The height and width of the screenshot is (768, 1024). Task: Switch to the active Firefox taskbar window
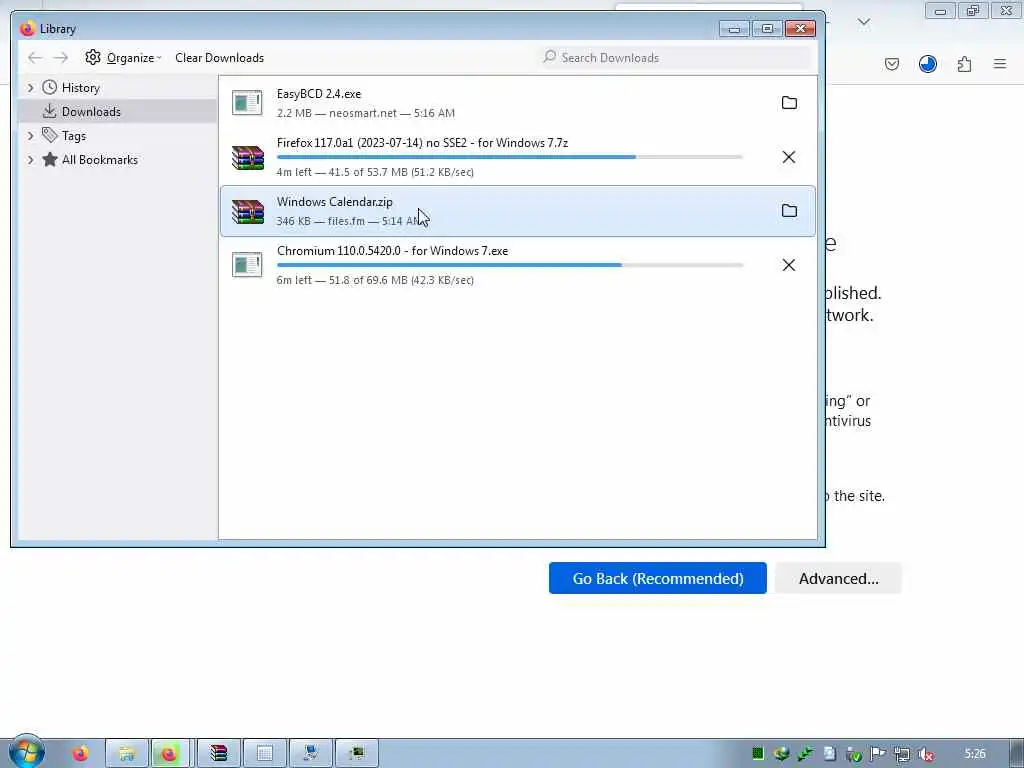(170, 754)
